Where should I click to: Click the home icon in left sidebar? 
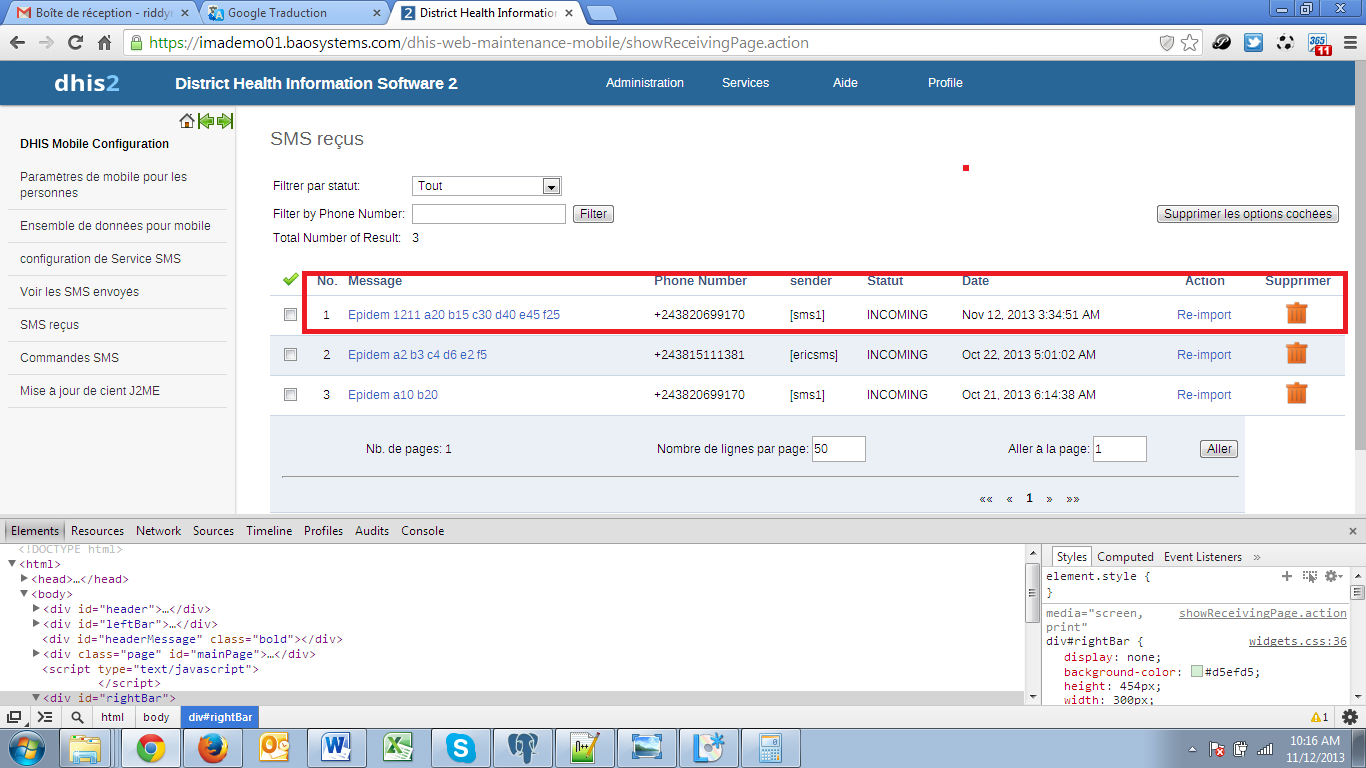click(x=186, y=121)
